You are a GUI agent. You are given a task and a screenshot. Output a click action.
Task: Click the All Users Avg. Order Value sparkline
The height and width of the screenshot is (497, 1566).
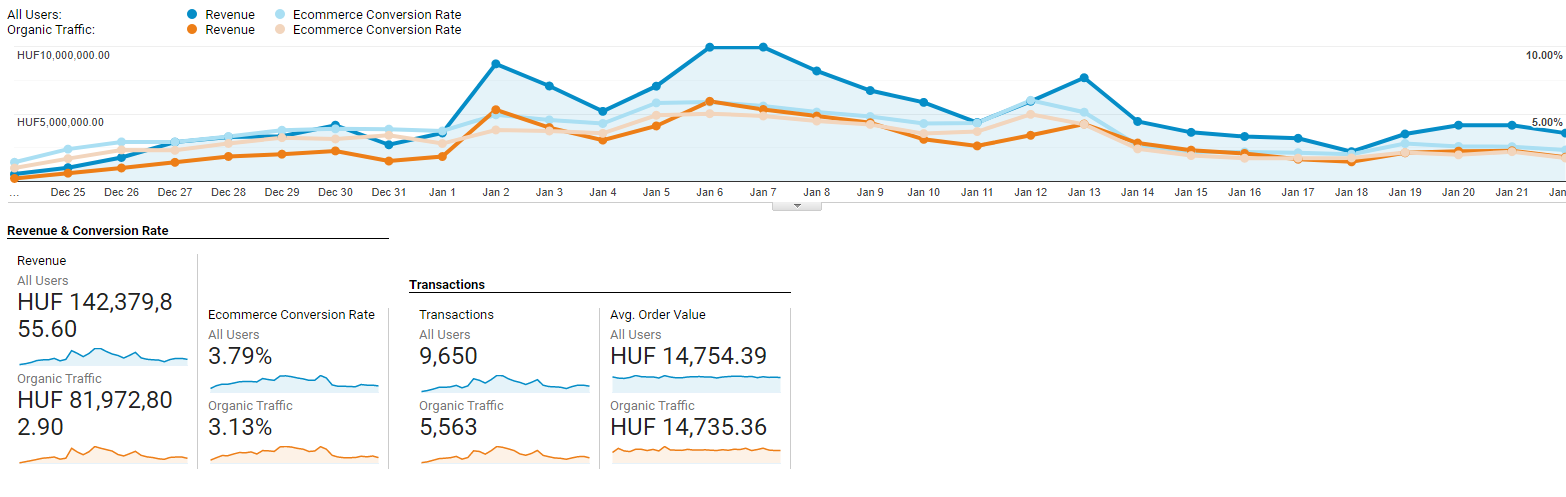pos(696,382)
